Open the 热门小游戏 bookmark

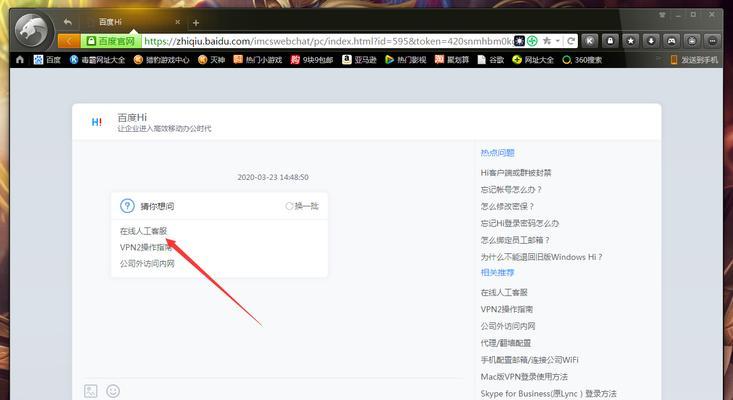coord(258,60)
